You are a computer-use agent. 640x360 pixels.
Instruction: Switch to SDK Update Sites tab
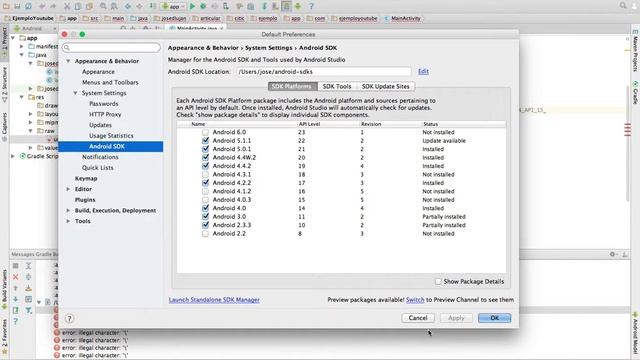tap(385, 87)
